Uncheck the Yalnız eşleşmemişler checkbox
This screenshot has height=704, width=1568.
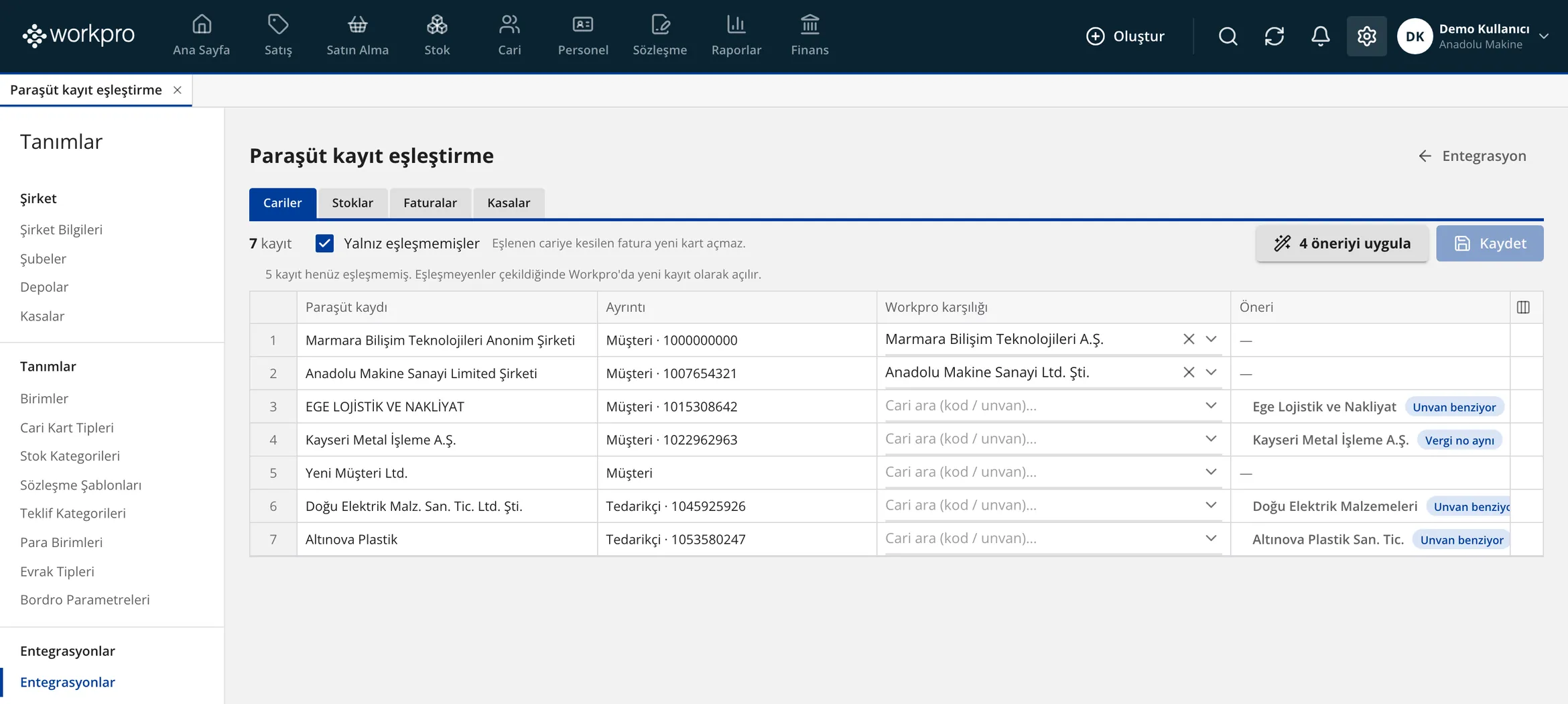[324, 243]
